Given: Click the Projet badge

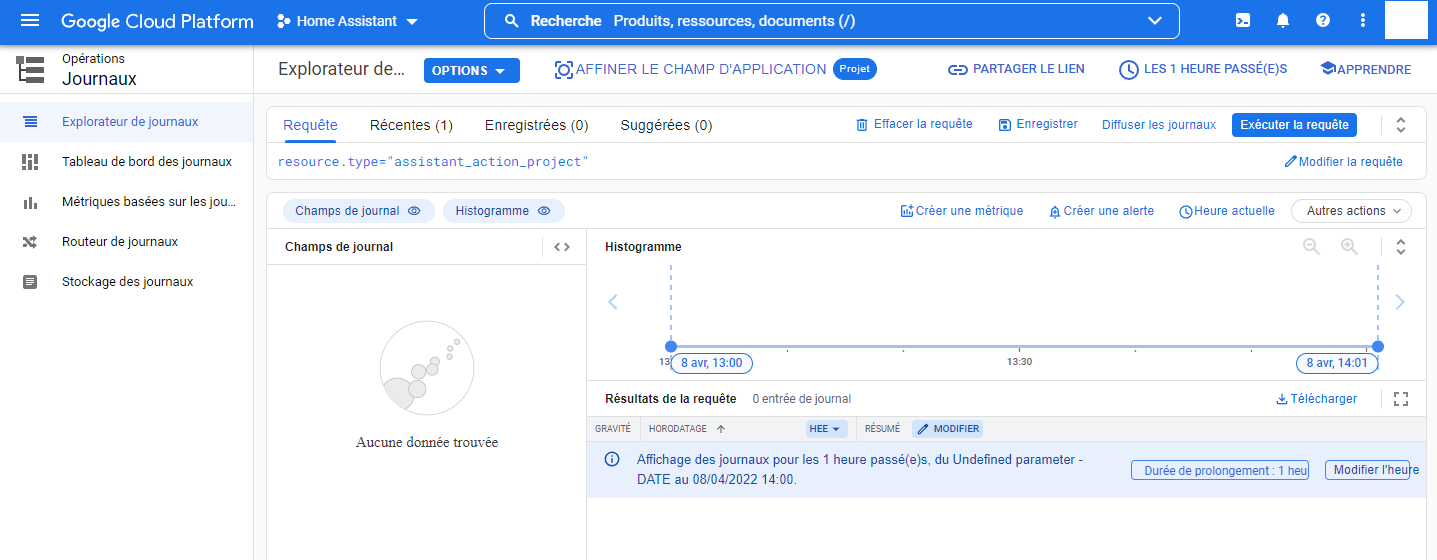Looking at the screenshot, I should (855, 69).
